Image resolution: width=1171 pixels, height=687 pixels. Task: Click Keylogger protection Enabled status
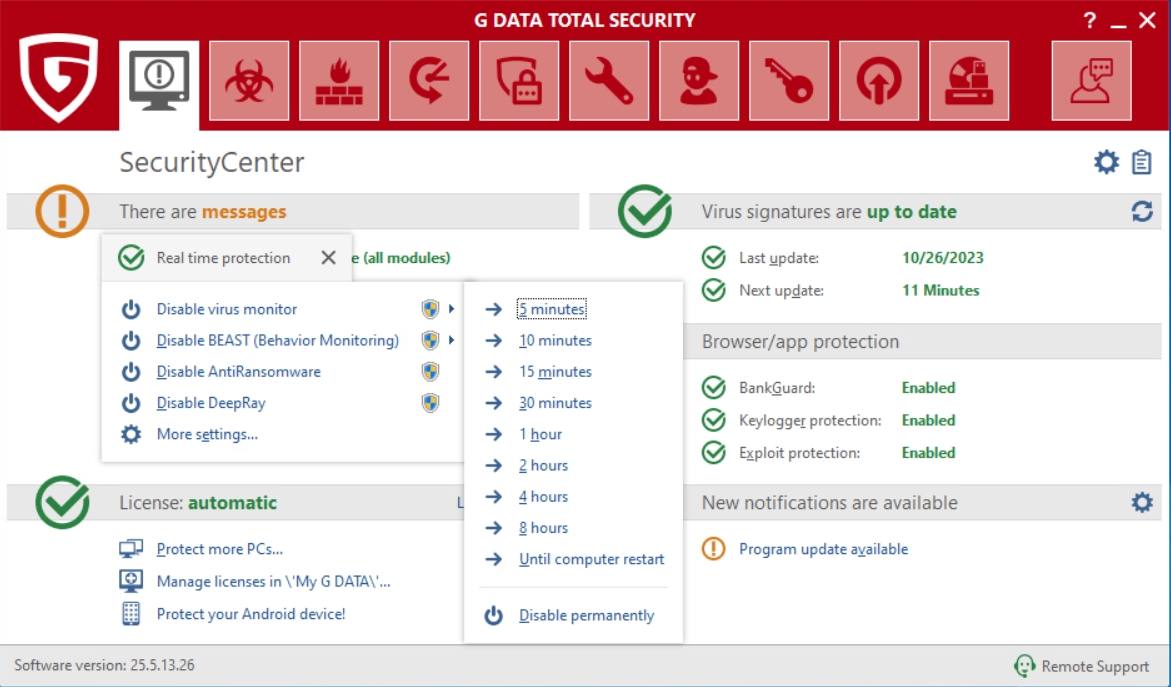(928, 420)
